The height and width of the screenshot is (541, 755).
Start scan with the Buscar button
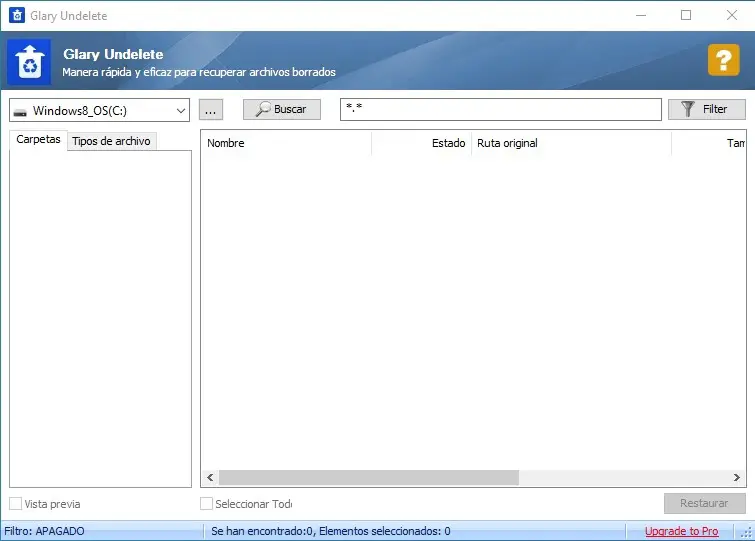(x=282, y=109)
